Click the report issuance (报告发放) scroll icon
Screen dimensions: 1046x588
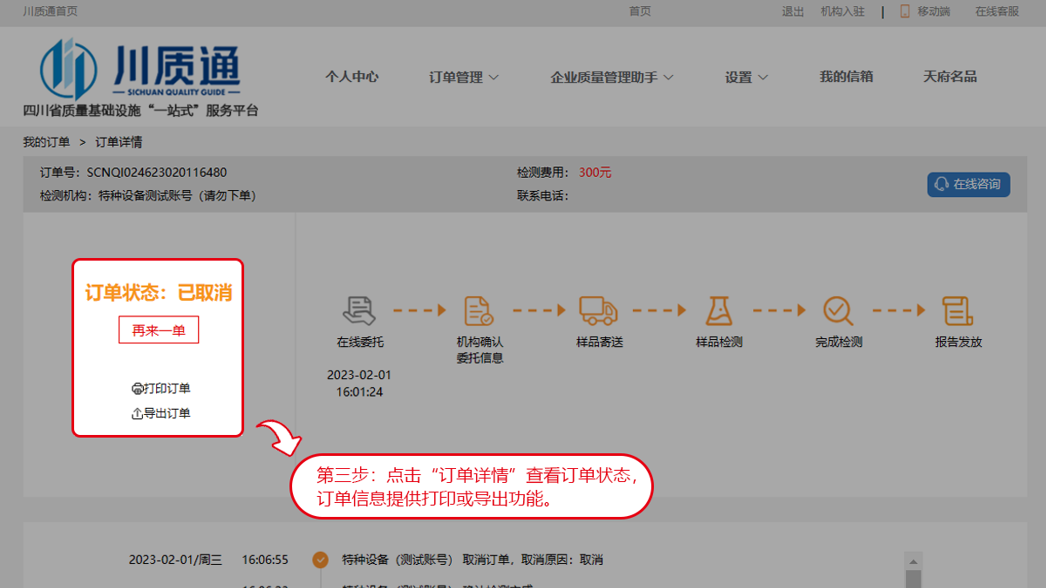pos(957,310)
